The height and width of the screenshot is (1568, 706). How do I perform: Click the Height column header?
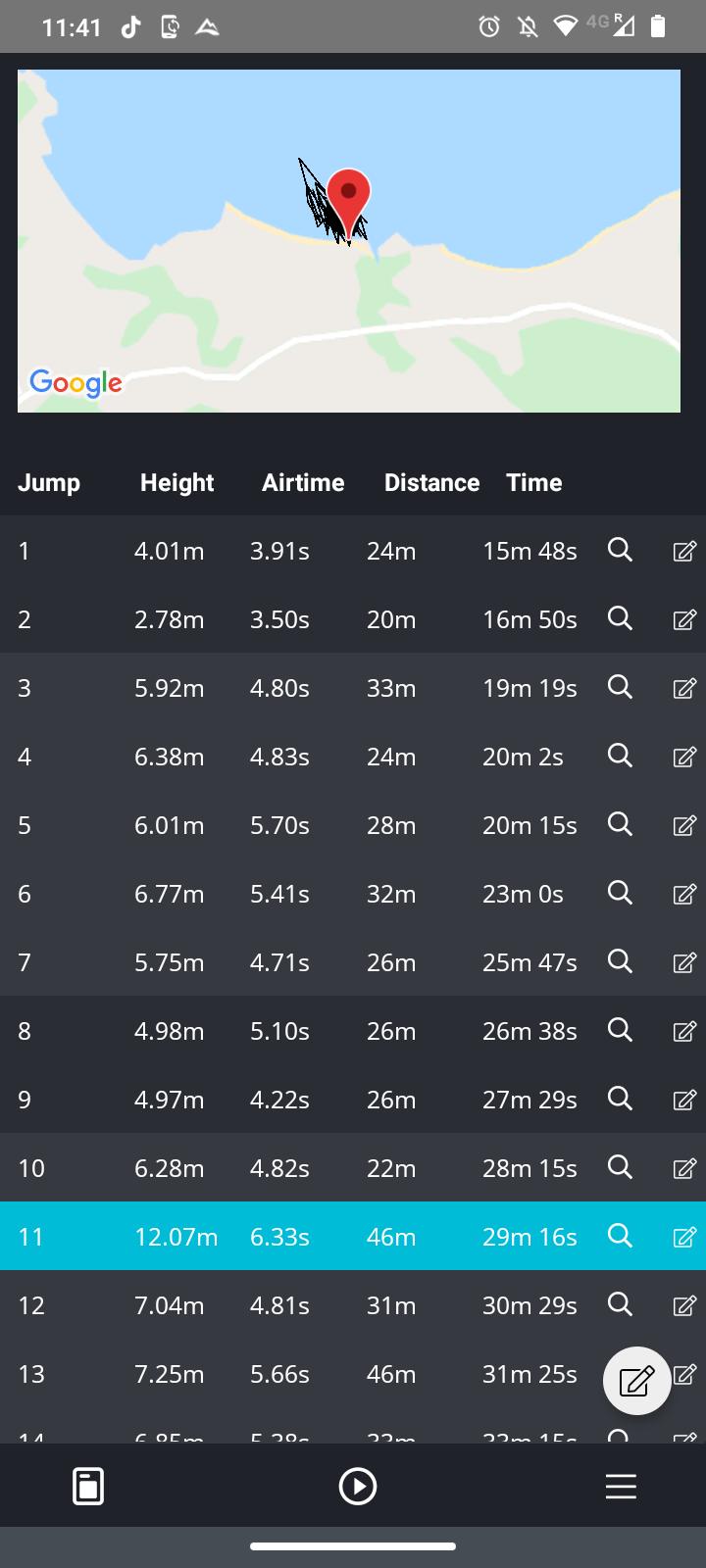(x=176, y=482)
